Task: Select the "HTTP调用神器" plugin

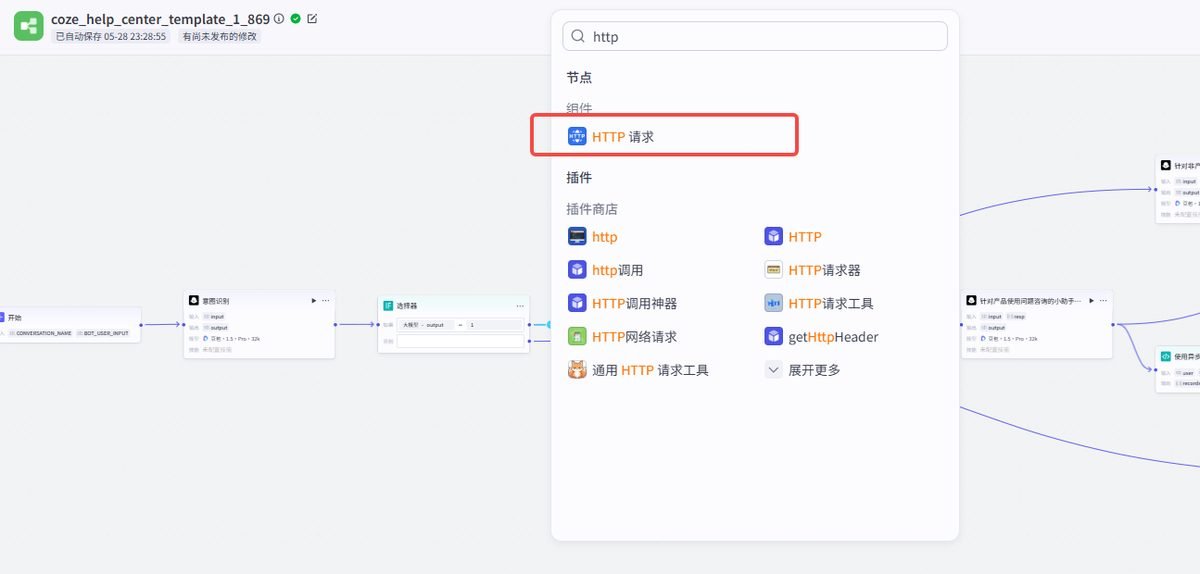Action: pos(634,303)
